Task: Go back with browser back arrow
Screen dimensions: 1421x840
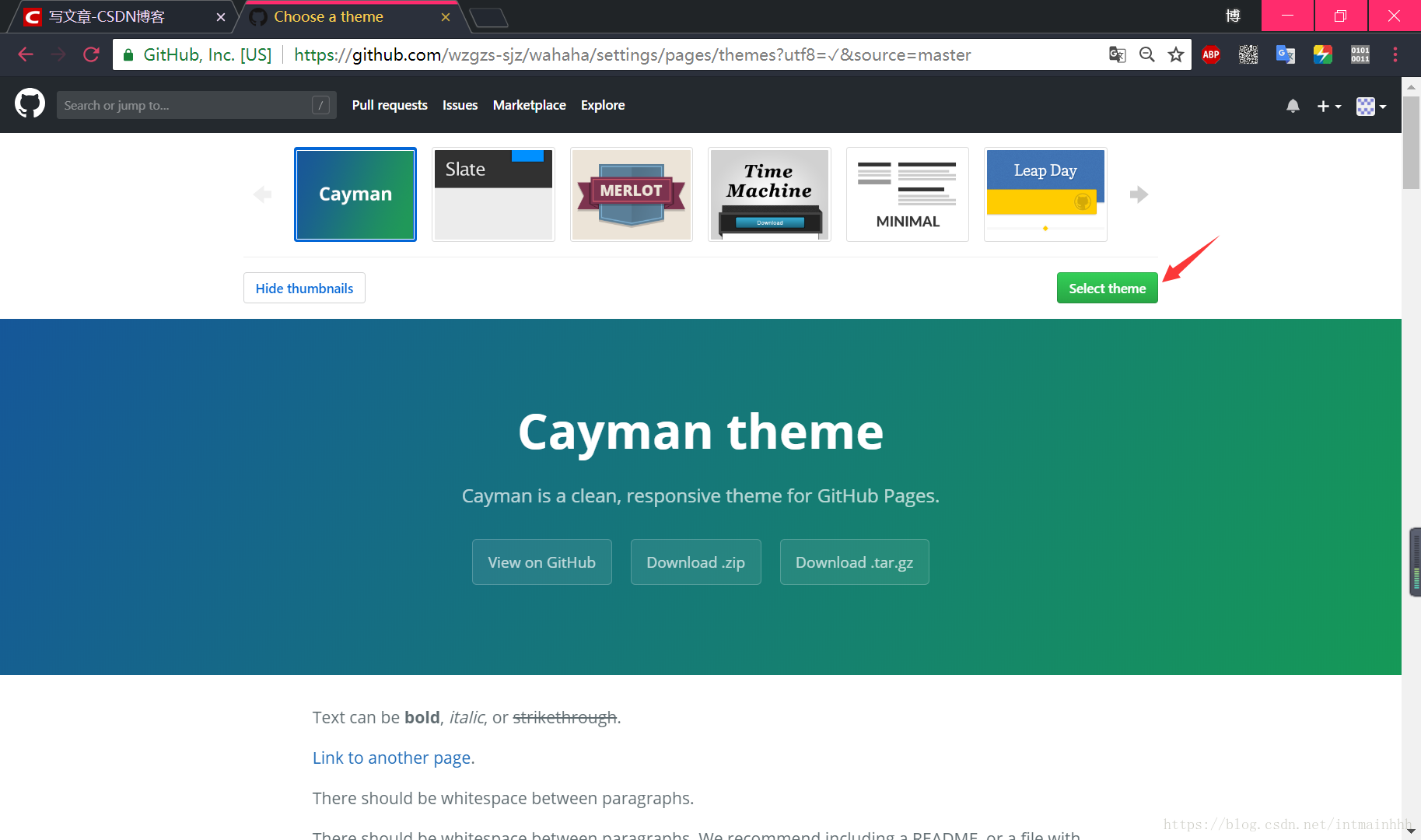Action: coord(26,54)
